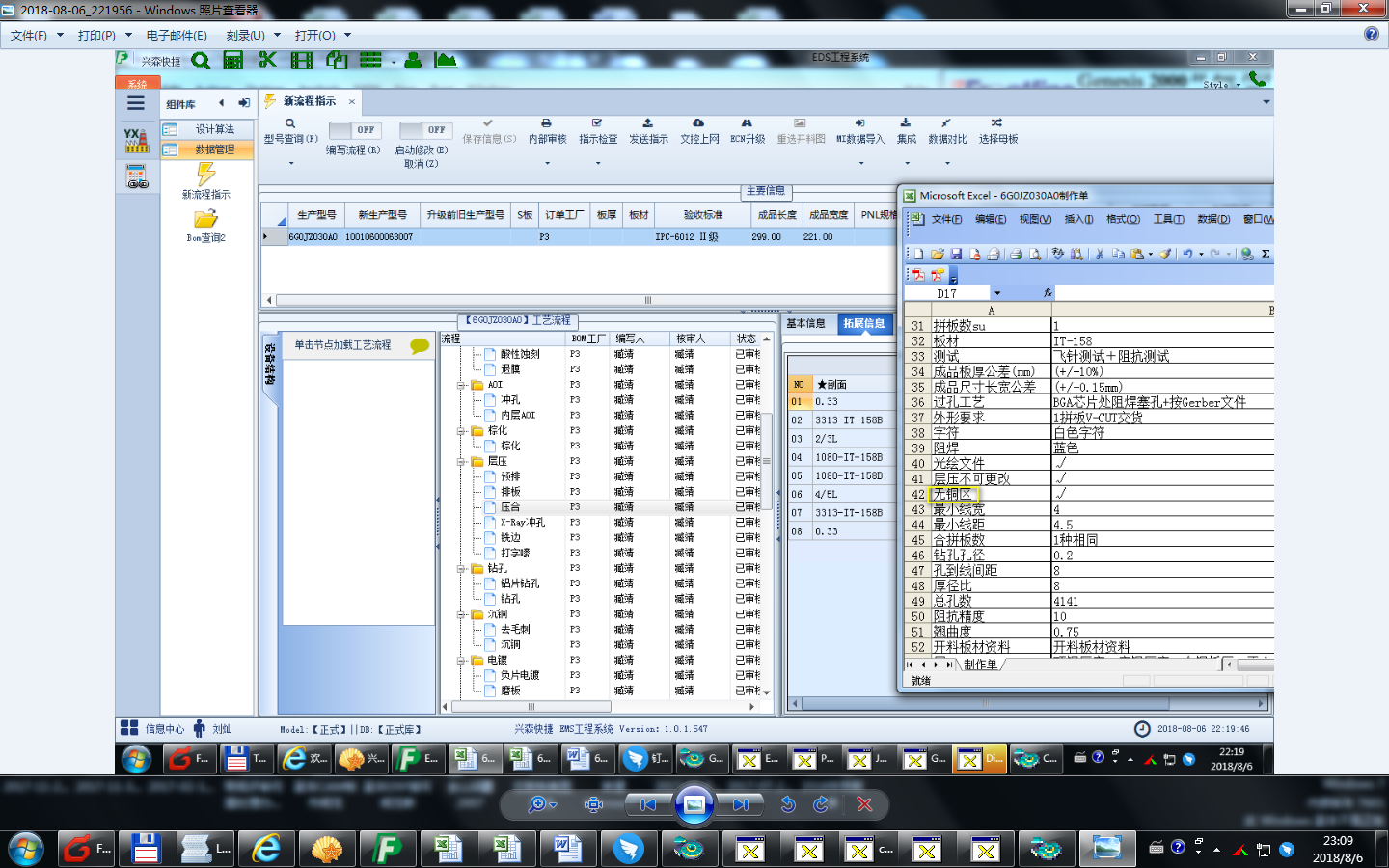Expand dropdown under 集成

pos(906,163)
